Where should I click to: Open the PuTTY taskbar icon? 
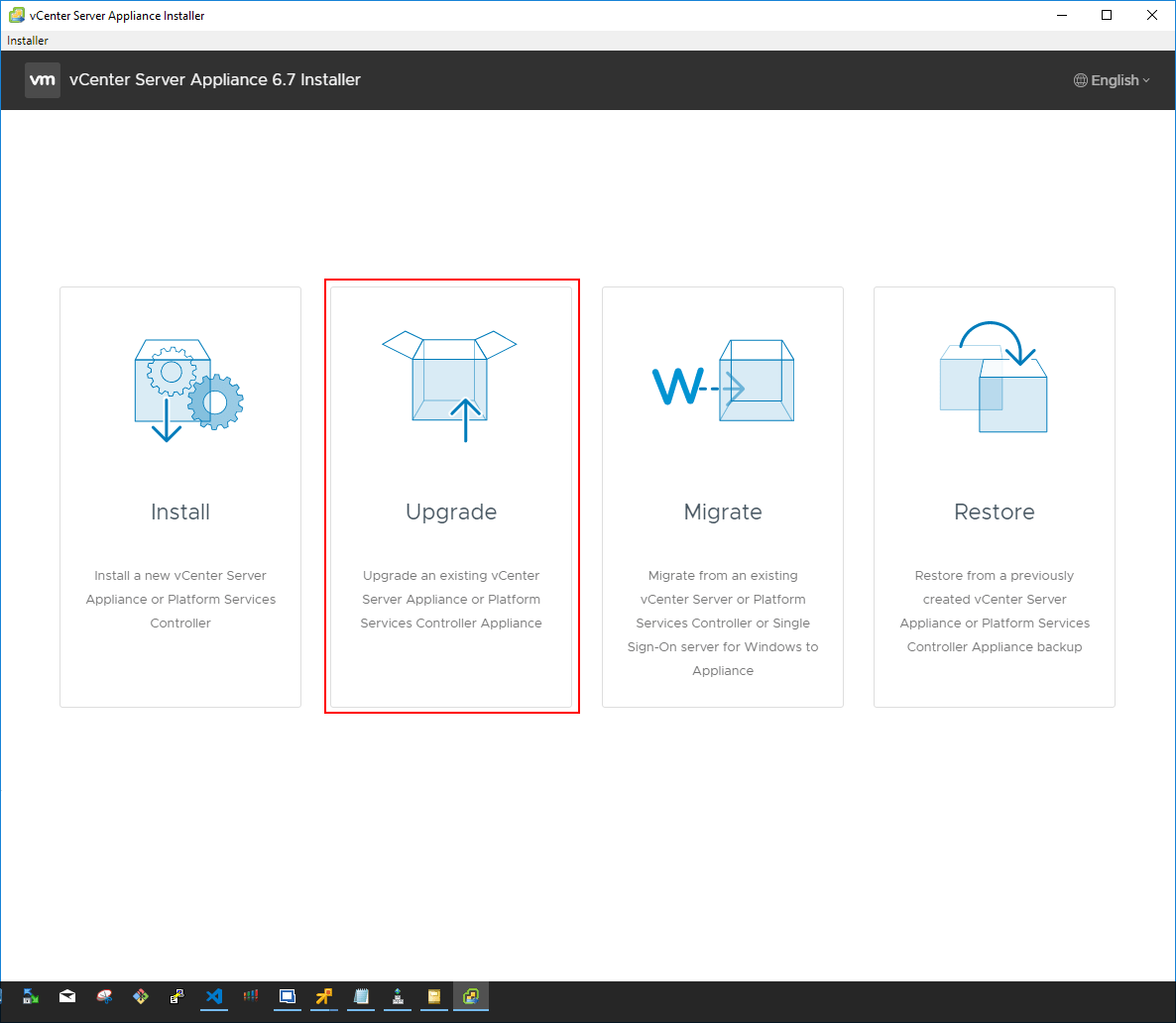point(177,996)
